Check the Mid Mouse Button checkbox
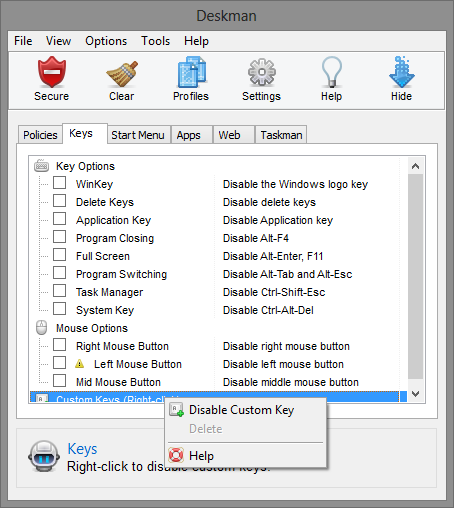Screen dimensions: 454x508 pos(59,381)
